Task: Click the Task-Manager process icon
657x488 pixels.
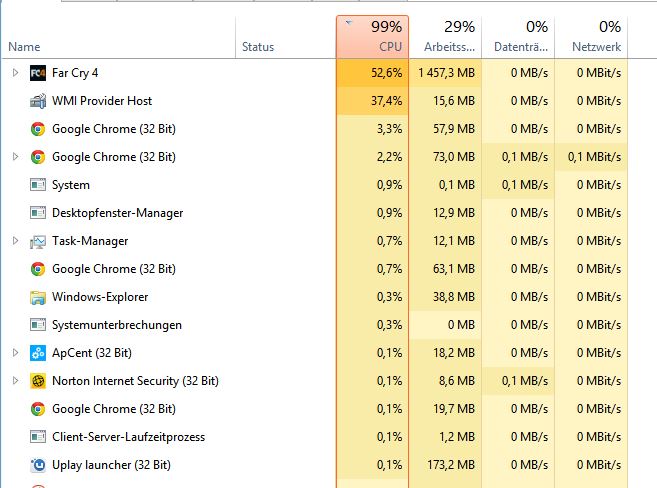Action: tap(38, 241)
